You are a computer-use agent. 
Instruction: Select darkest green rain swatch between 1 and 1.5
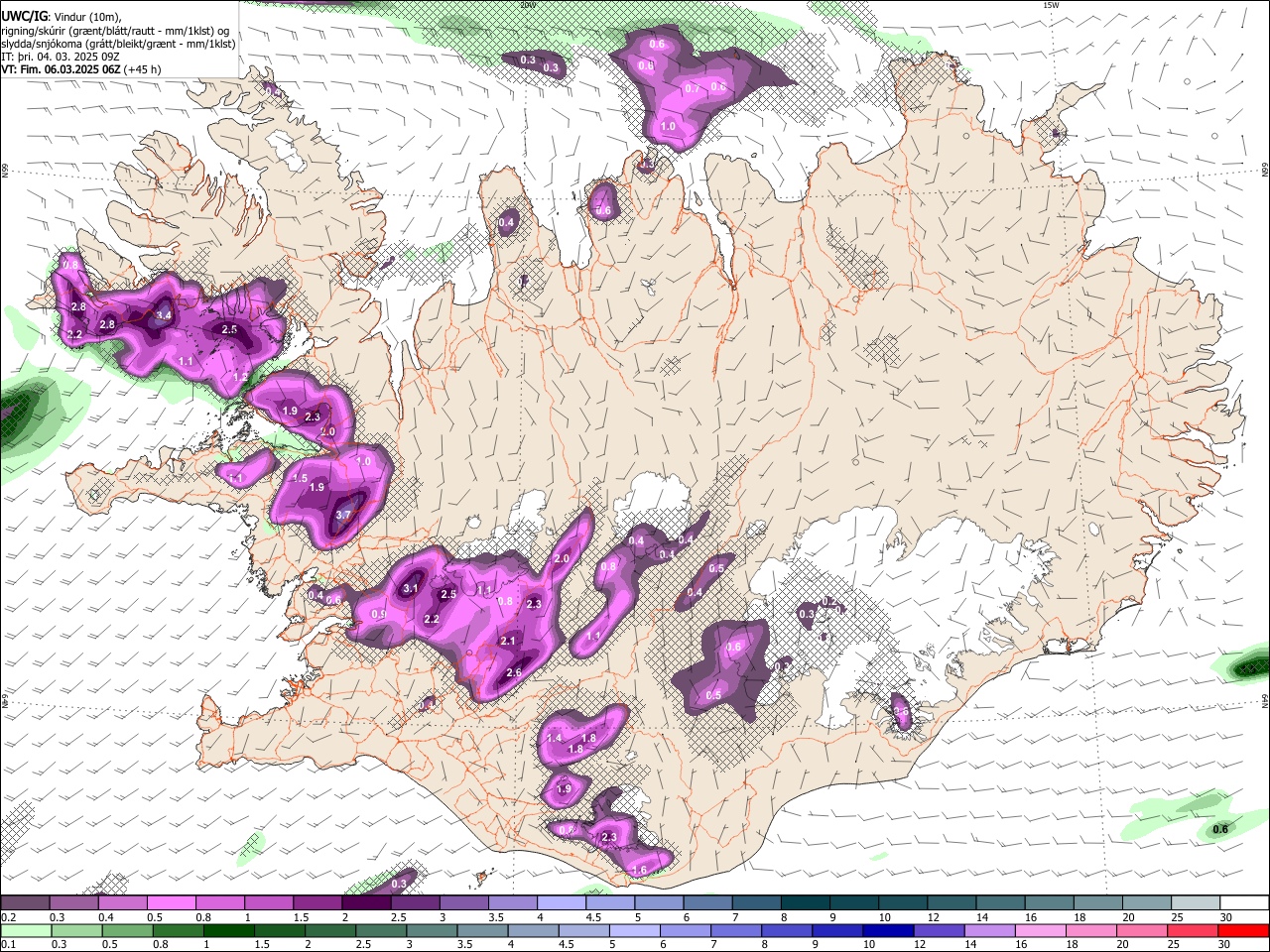click(x=229, y=930)
